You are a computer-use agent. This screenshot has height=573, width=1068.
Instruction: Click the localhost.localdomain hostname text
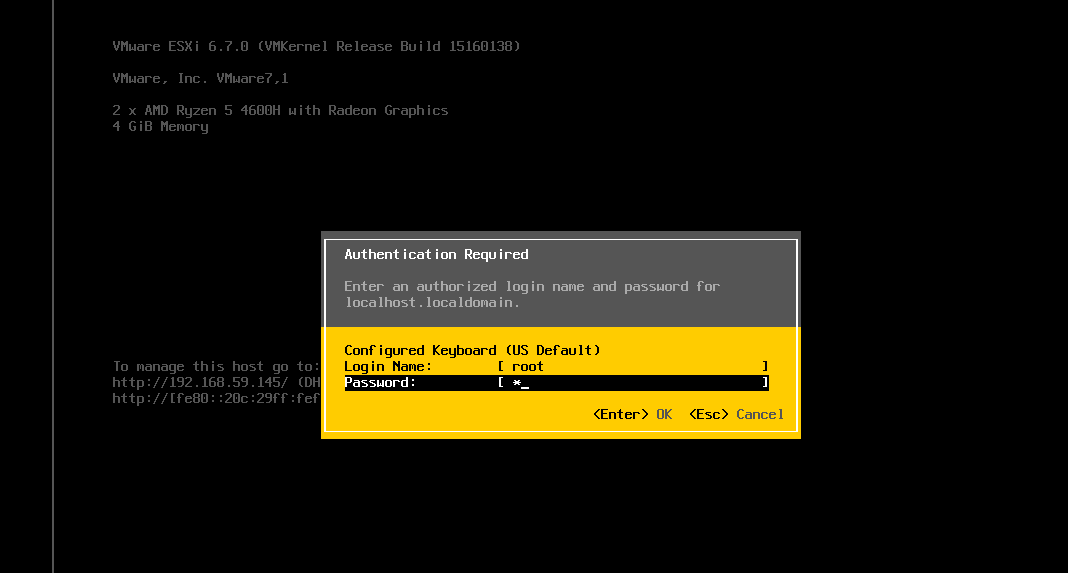pos(432,303)
